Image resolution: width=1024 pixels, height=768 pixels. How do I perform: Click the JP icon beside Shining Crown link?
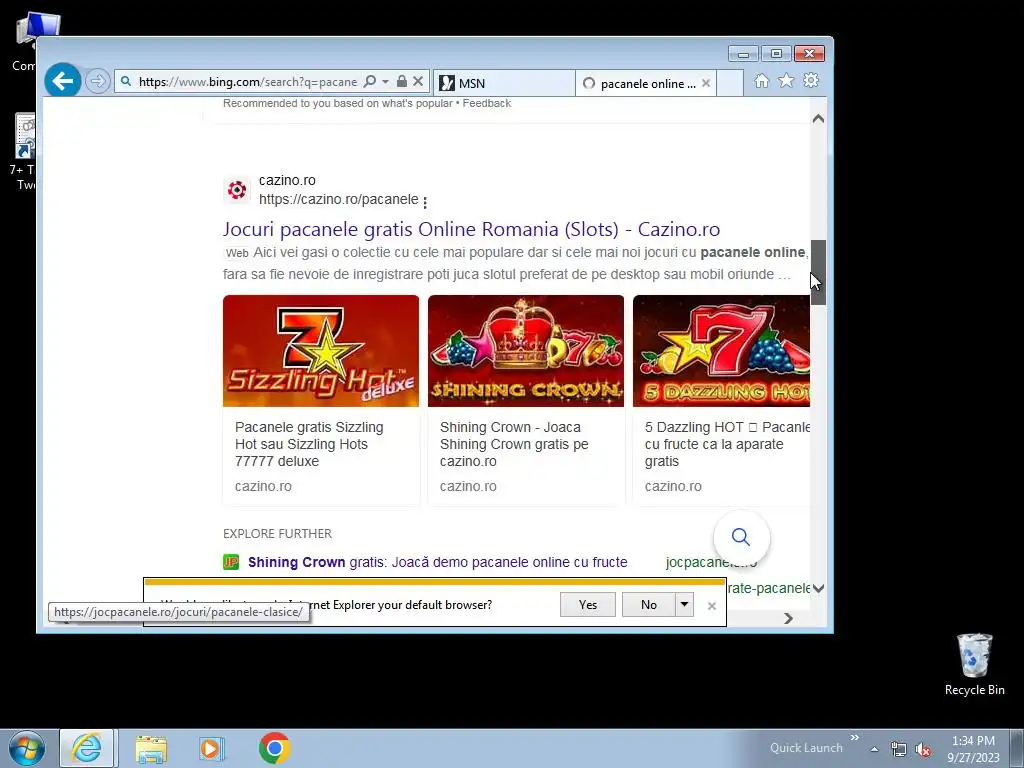pos(231,562)
